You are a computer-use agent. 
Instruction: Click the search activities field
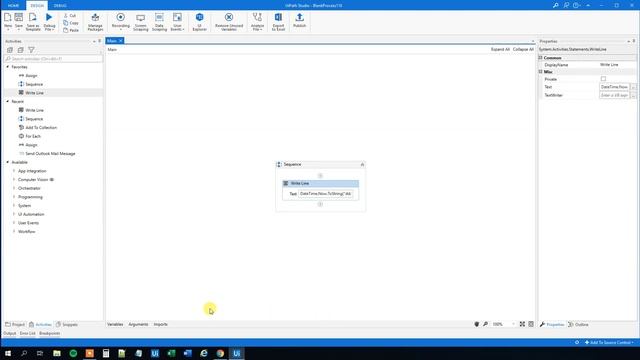[x=53, y=59]
